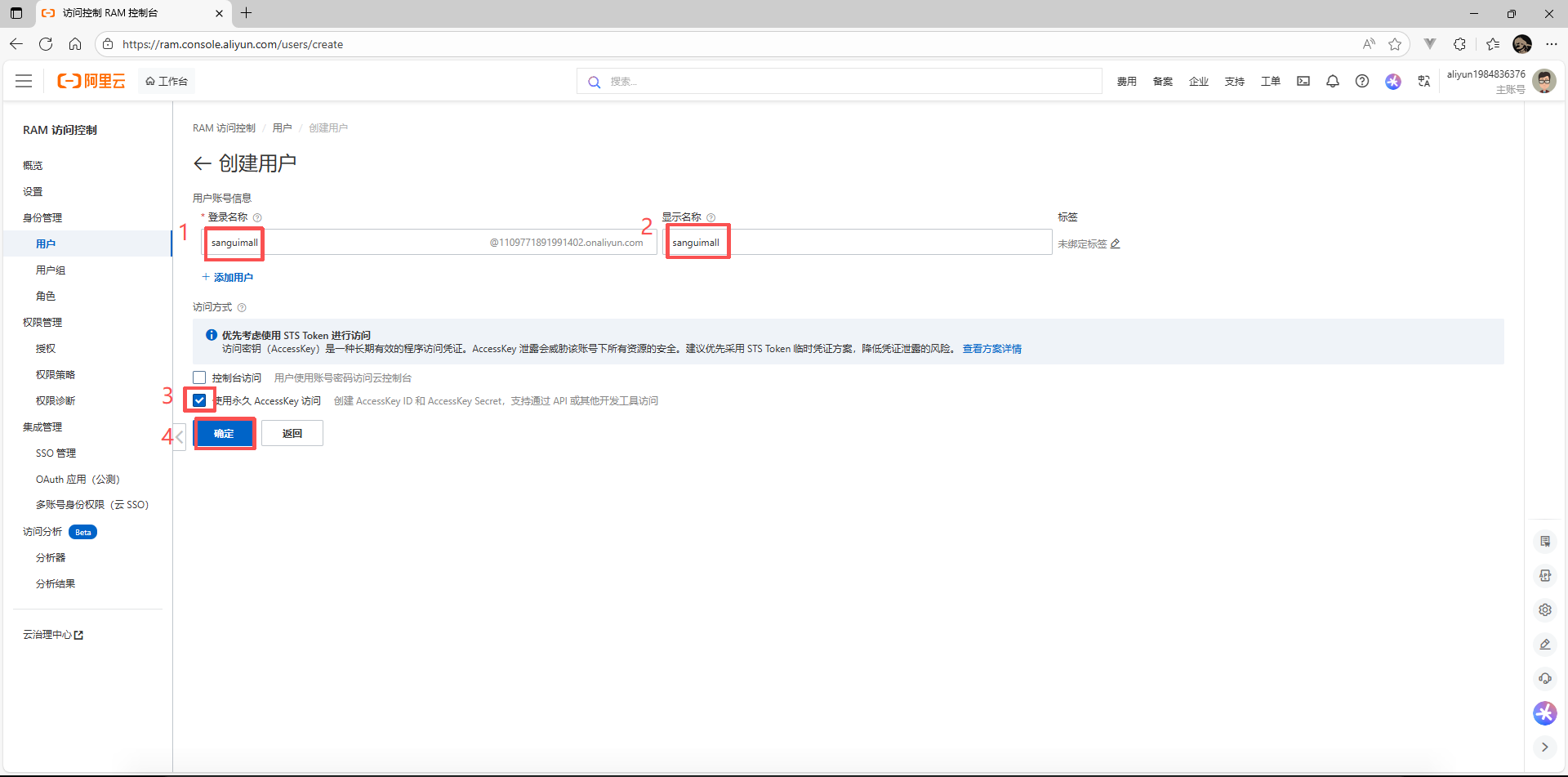
Task: Open the settings gear in the right sidebar
Action: pos(1545,610)
